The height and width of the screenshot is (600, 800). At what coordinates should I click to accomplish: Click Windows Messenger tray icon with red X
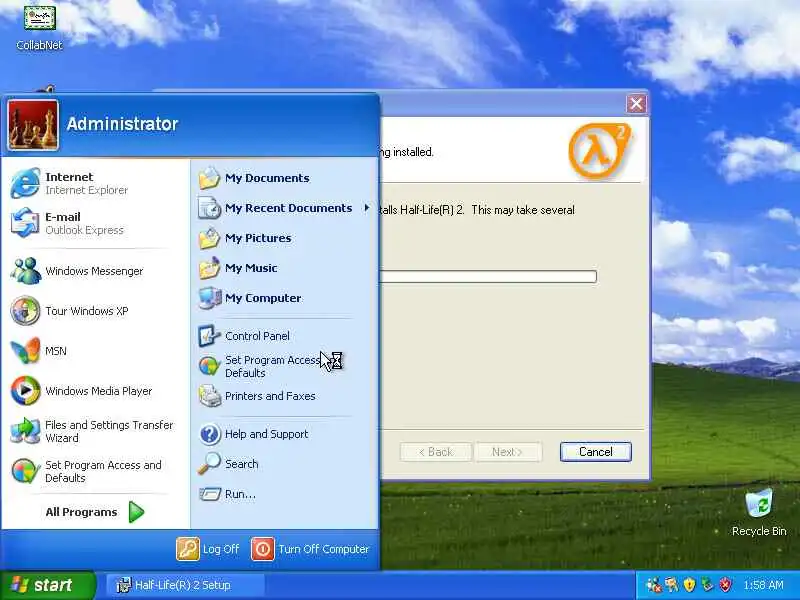click(654, 585)
